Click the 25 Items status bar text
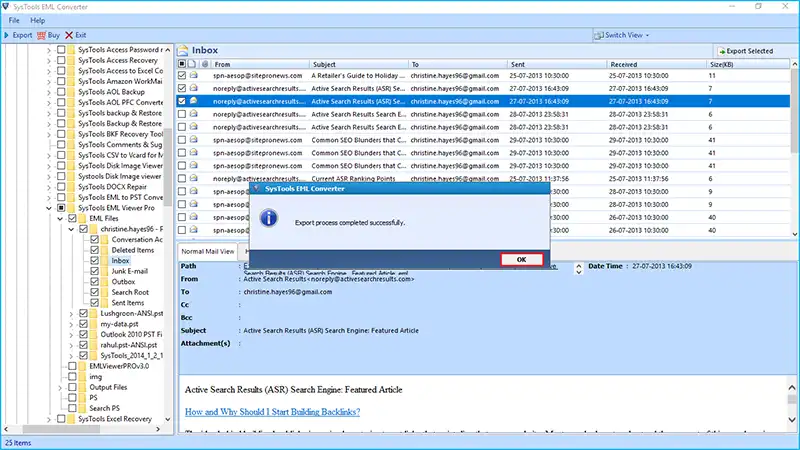Screen dimensions: 800x450 point(18,443)
